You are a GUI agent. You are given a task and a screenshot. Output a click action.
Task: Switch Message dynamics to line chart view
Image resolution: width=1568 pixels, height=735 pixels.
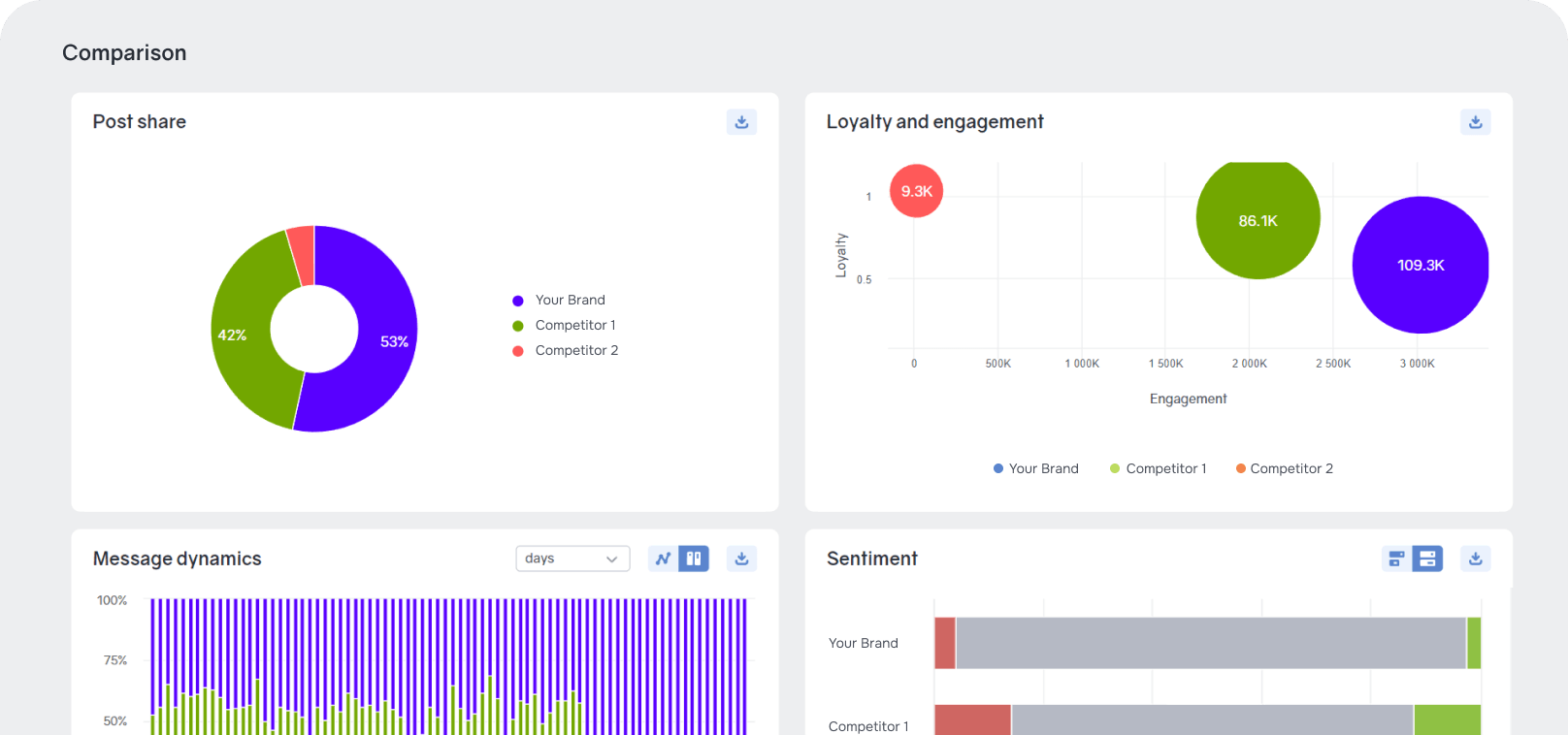coord(663,559)
